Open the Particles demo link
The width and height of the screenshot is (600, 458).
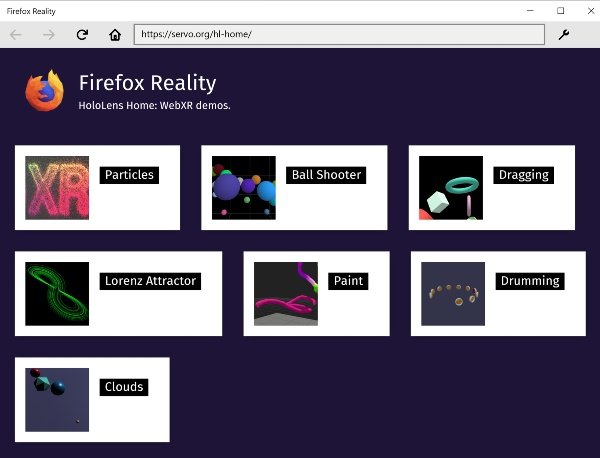pyautogui.click(x=129, y=175)
